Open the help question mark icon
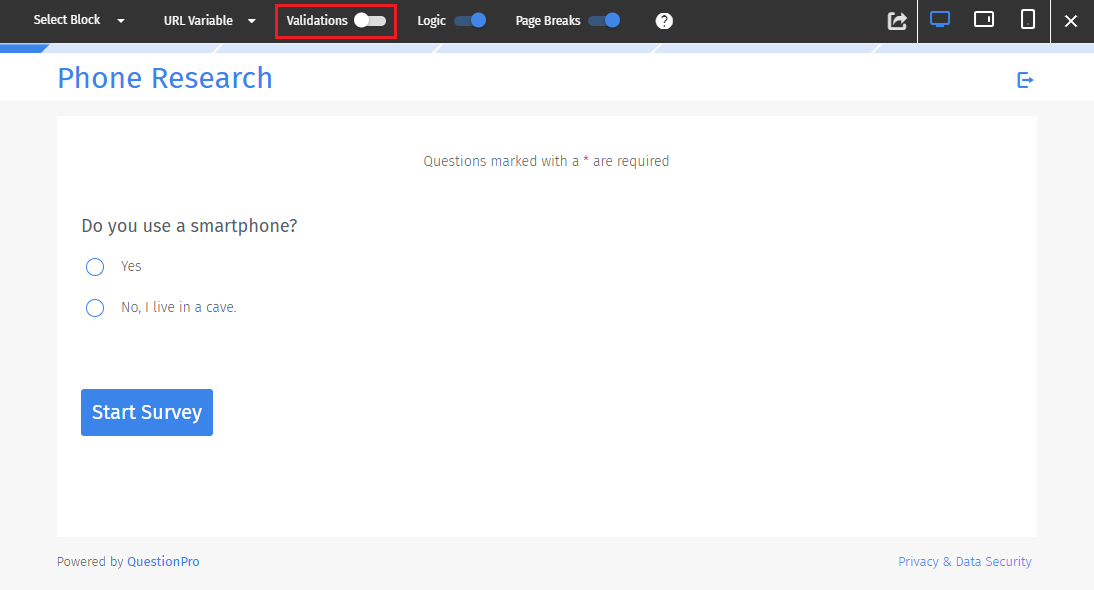Screen dimensions: 1094x590 (x=664, y=20)
